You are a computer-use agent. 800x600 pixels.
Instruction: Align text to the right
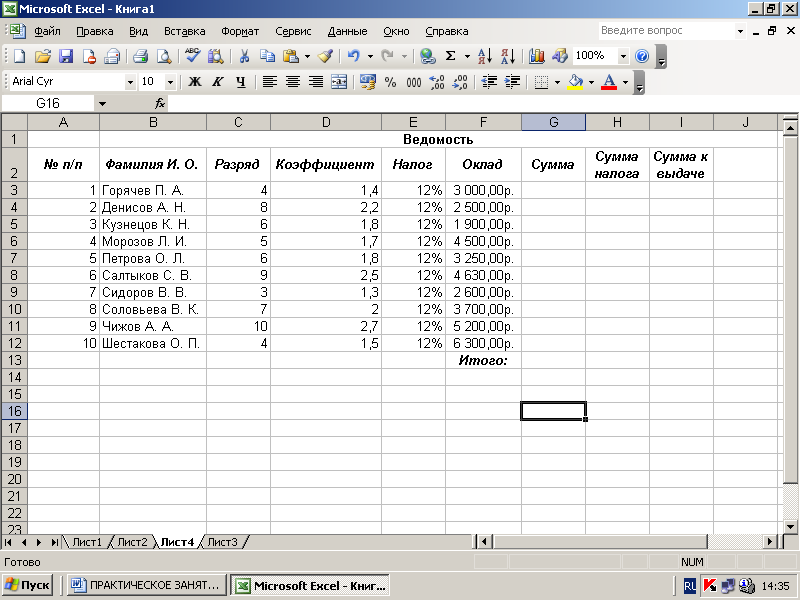pyautogui.click(x=316, y=82)
